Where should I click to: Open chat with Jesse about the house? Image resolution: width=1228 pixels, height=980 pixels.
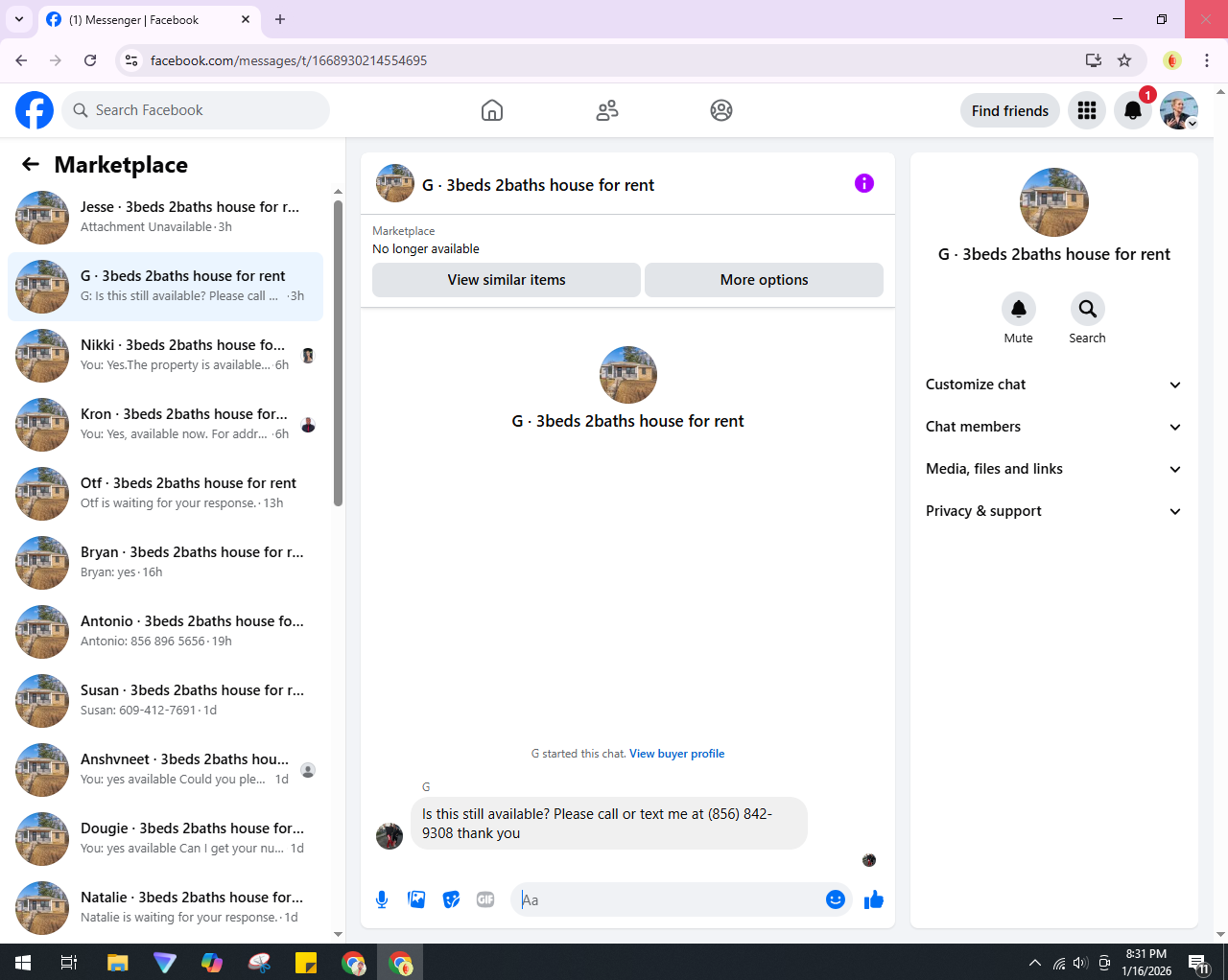(x=165, y=218)
